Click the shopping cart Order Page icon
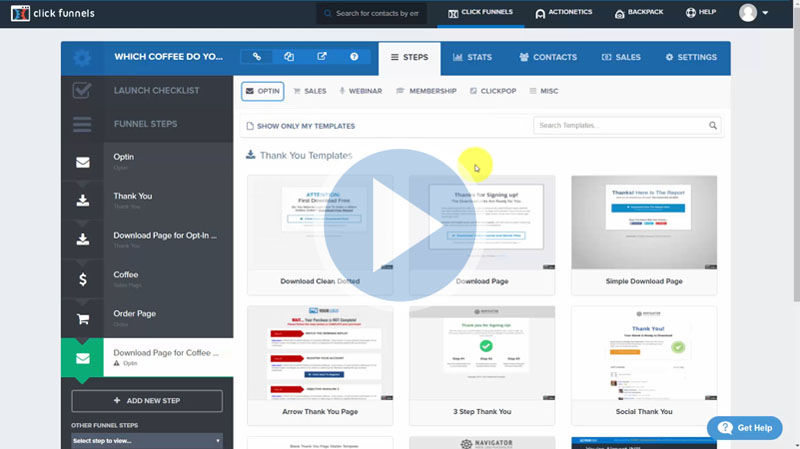The height and width of the screenshot is (449, 800). 82,318
